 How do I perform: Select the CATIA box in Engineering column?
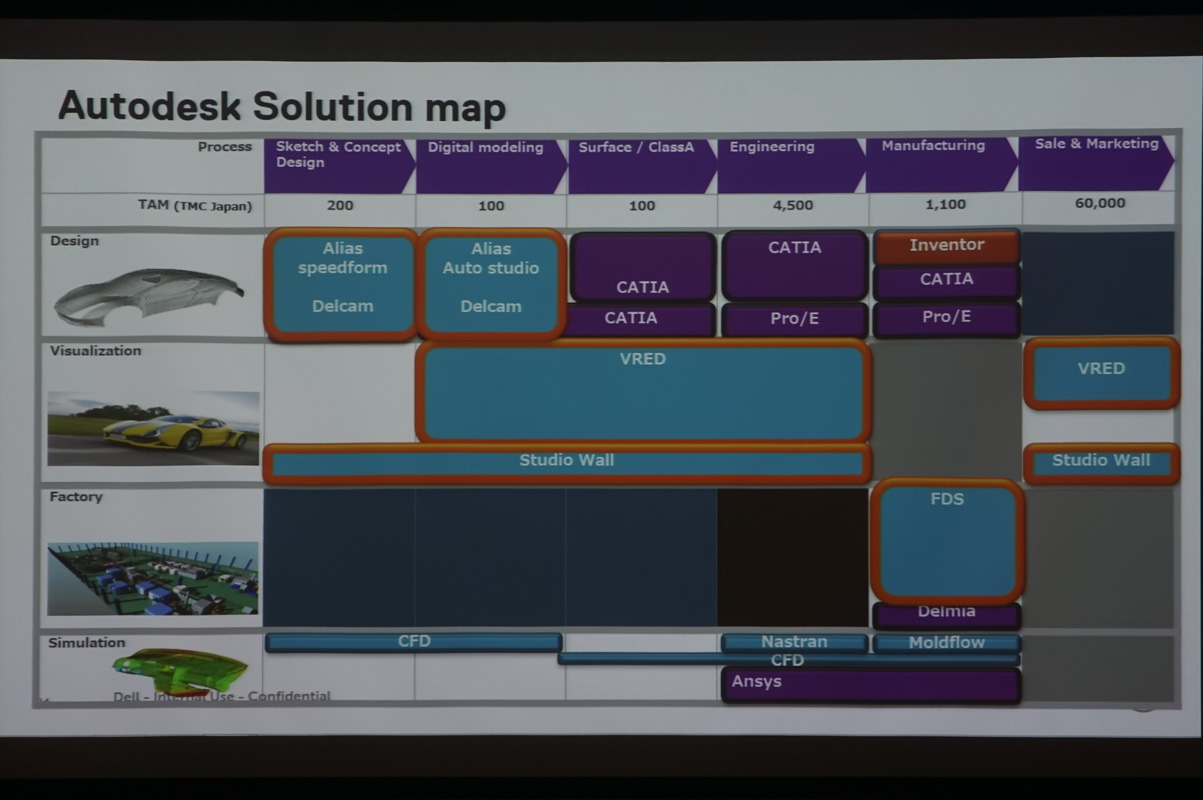pos(794,265)
